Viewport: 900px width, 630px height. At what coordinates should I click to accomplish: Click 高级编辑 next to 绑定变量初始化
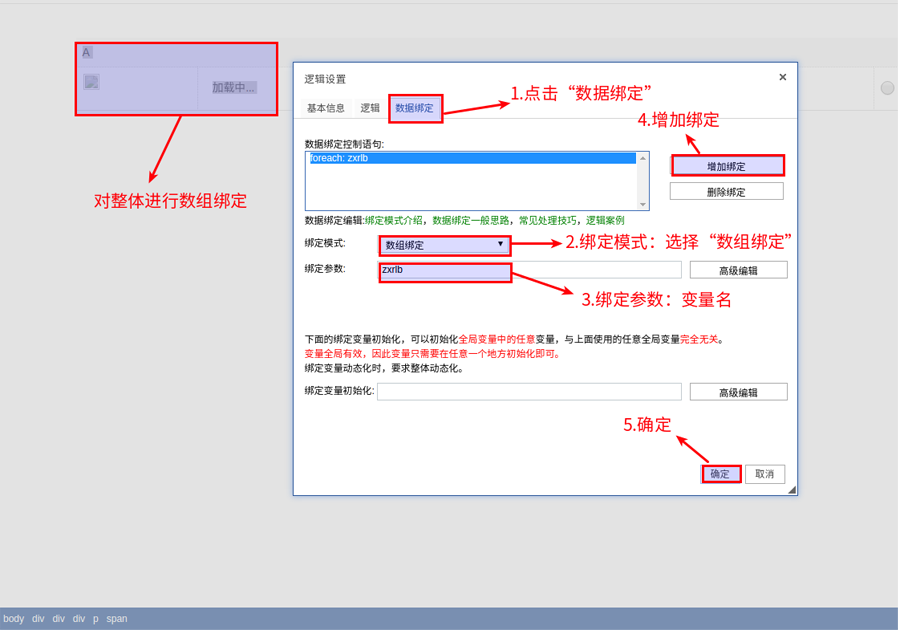(x=738, y=392)
